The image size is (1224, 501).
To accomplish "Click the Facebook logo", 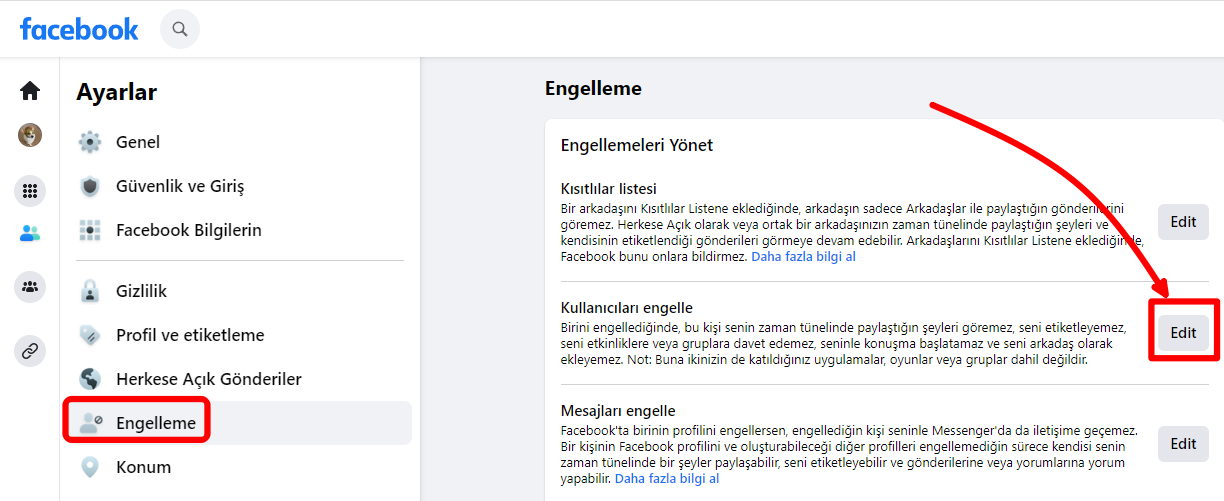I will [x=79, y=29].
